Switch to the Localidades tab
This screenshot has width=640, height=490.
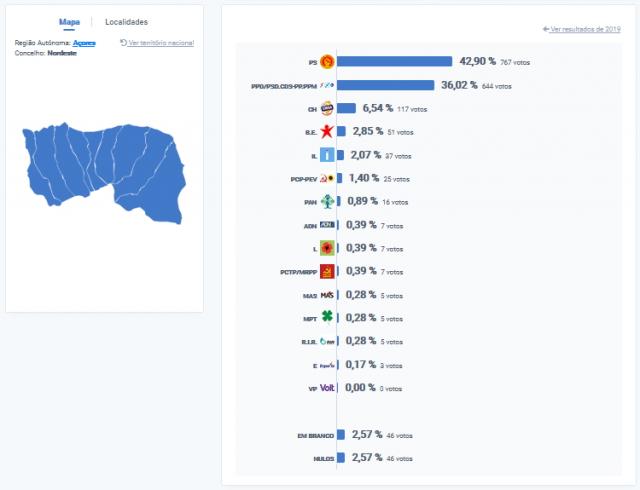coord(127,21)
